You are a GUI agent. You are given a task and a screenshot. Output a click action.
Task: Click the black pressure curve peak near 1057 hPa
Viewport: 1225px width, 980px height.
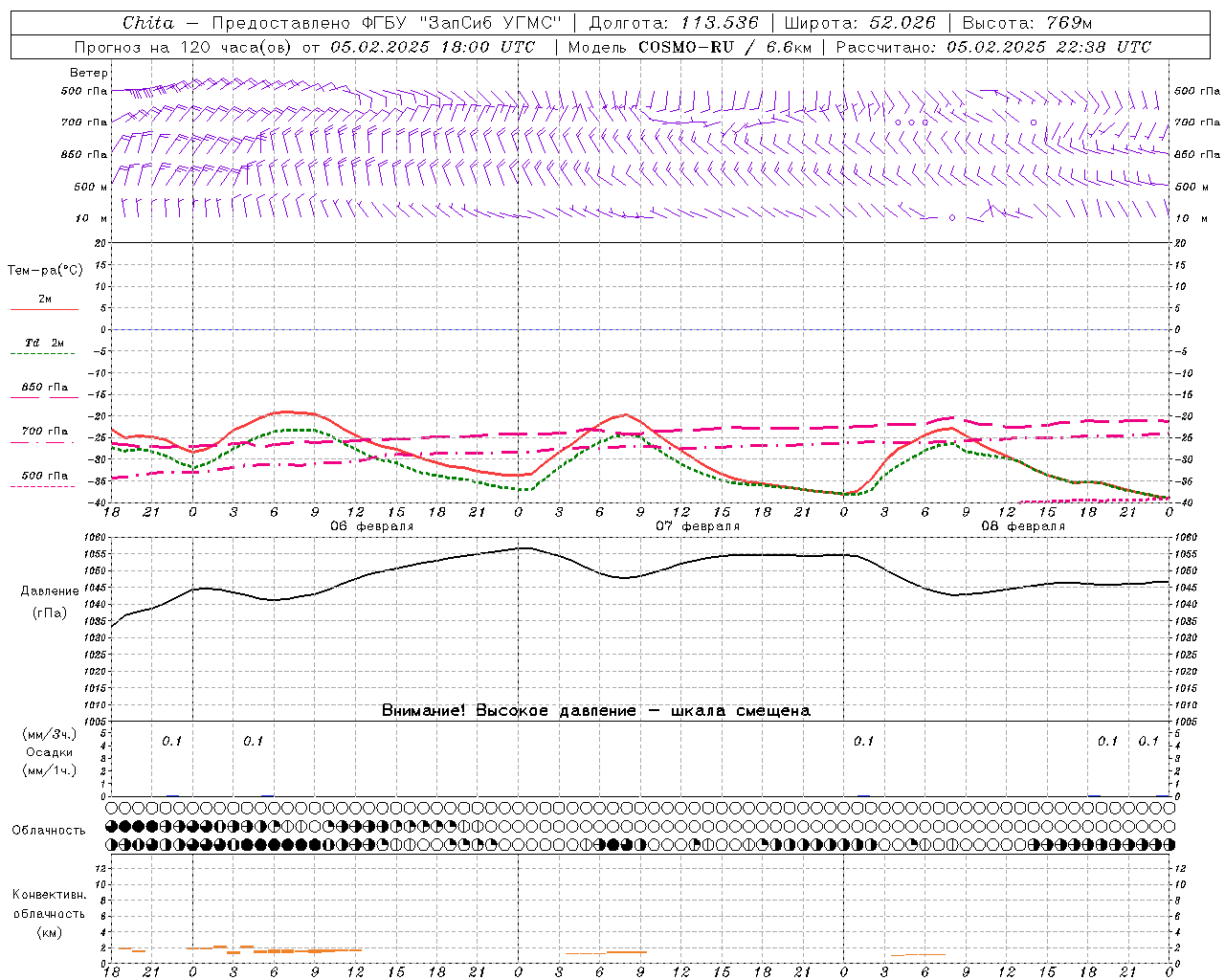tap(524, 548)
